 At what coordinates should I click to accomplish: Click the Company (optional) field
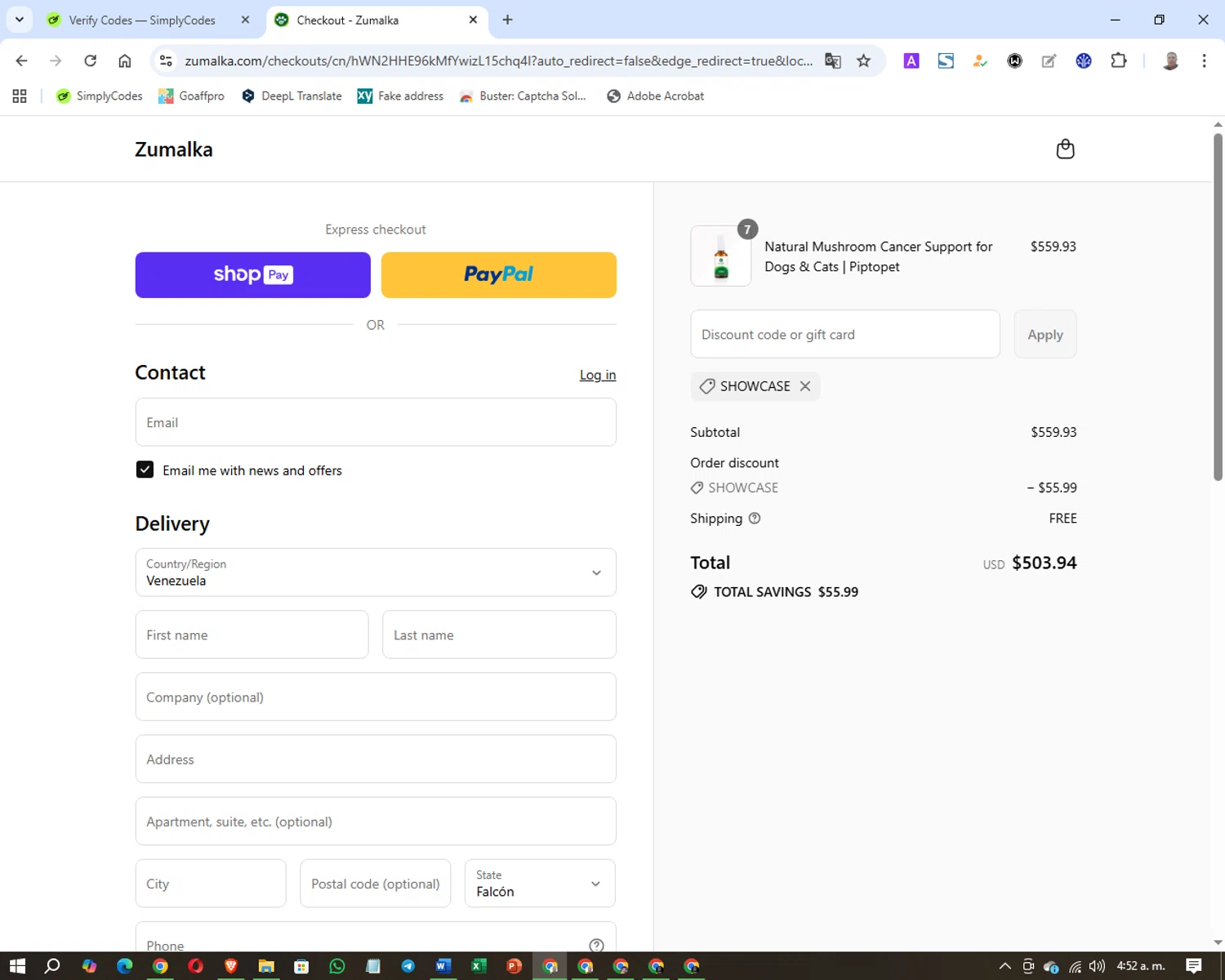pyautogui.click(x=376, y=697)
